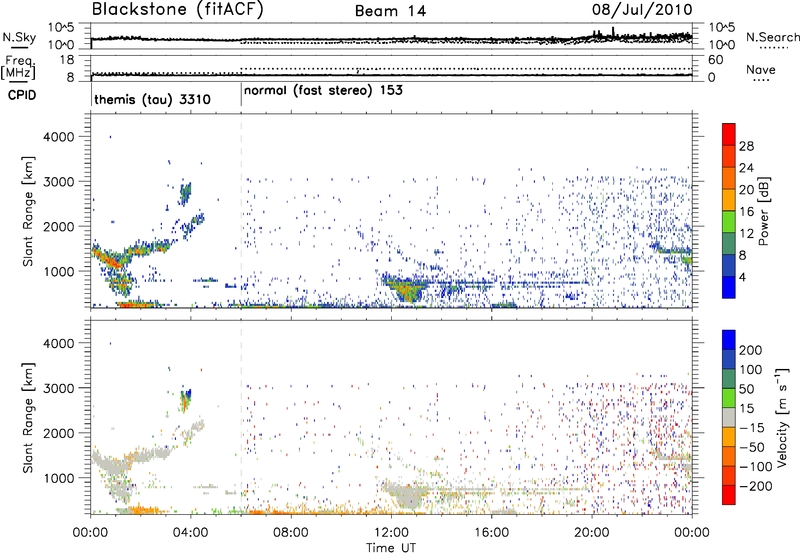Click the "Blackstone (fitACF)" plot title
Viewport: 800px width, 554px height.
tap(177, 9)
